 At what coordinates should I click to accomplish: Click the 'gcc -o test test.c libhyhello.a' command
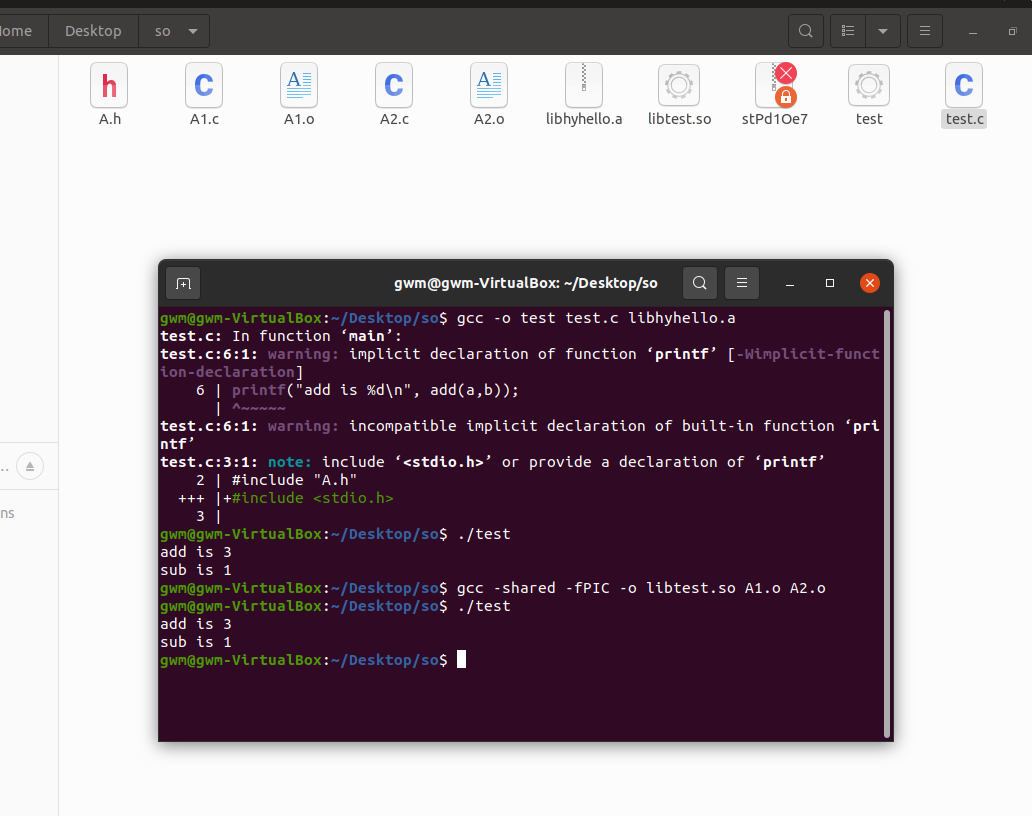click(x=596, y=319)
